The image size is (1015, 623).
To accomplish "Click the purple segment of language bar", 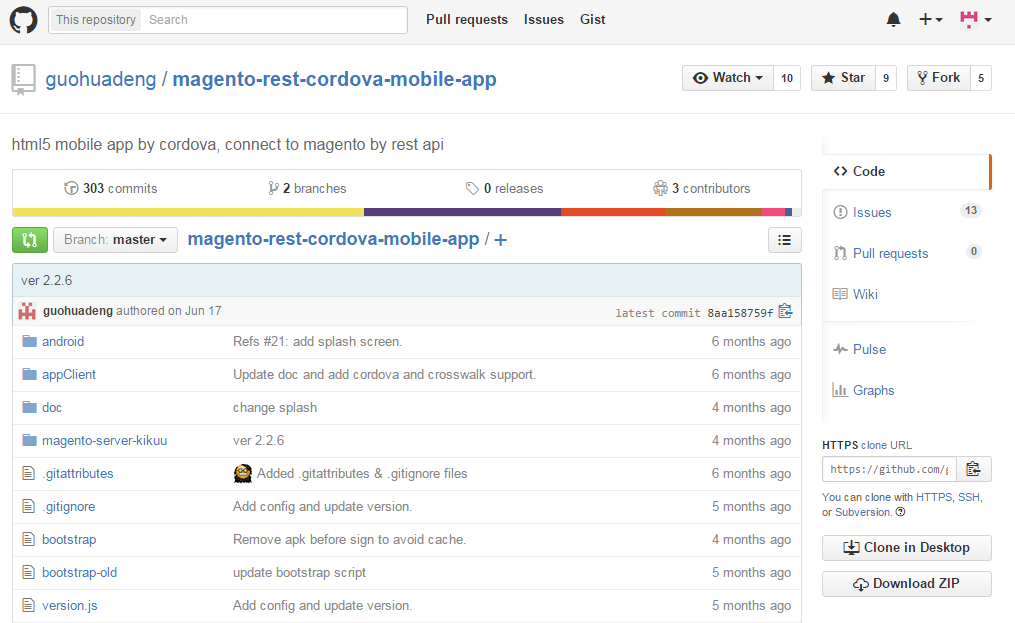I will (462, 212).
